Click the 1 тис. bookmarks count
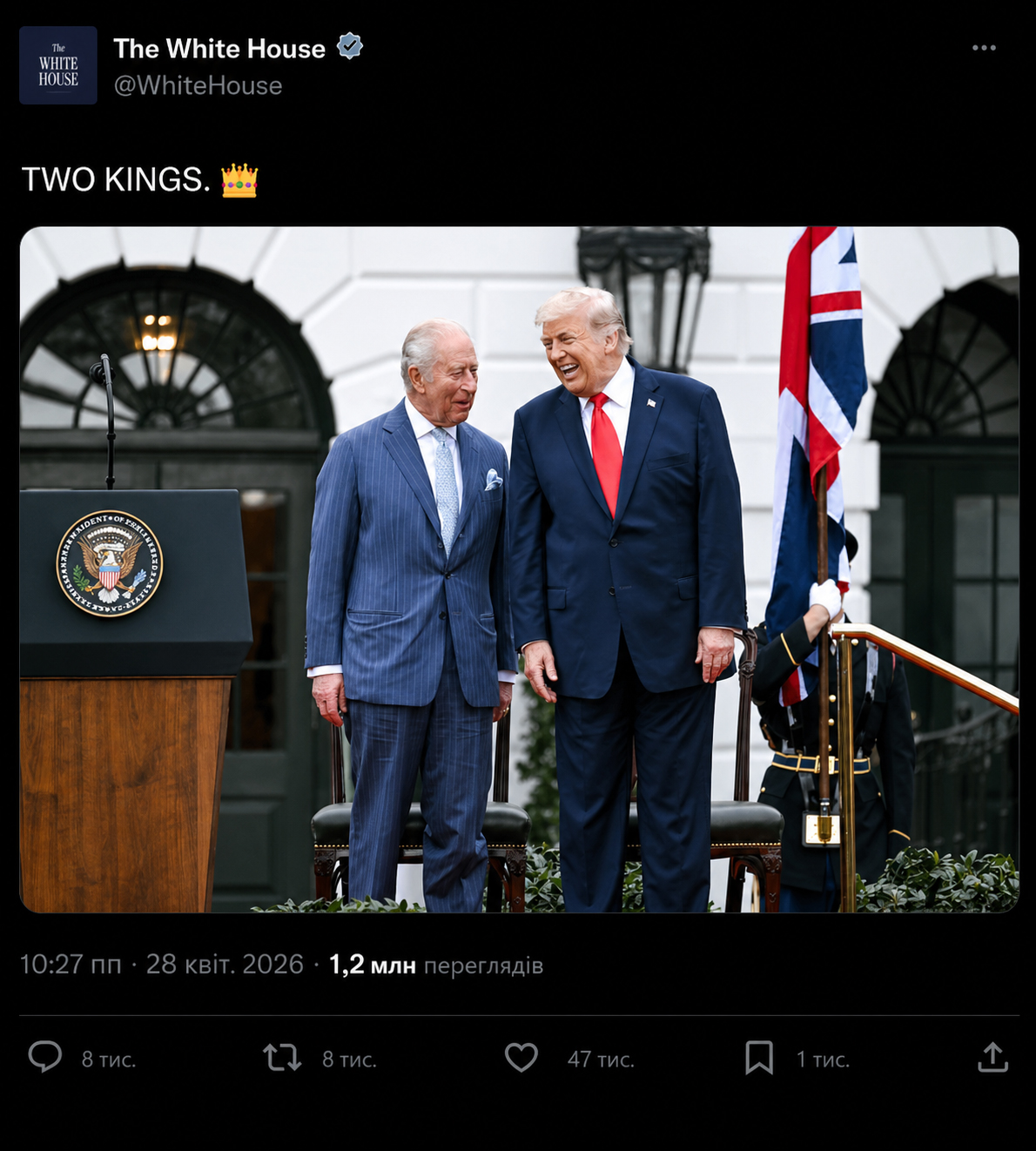1036x1151 pixels. [823, 1060]
